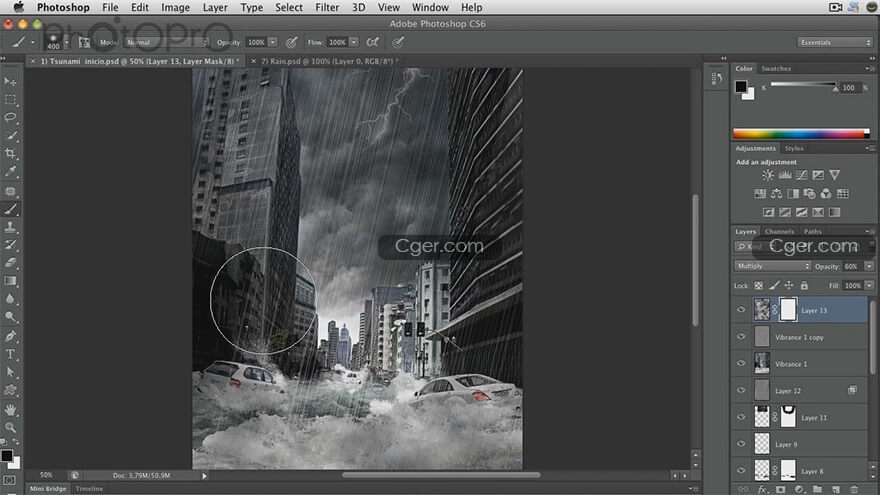
Task: Hide the Vibrance 1 copy layer
Action: [741, 337]
